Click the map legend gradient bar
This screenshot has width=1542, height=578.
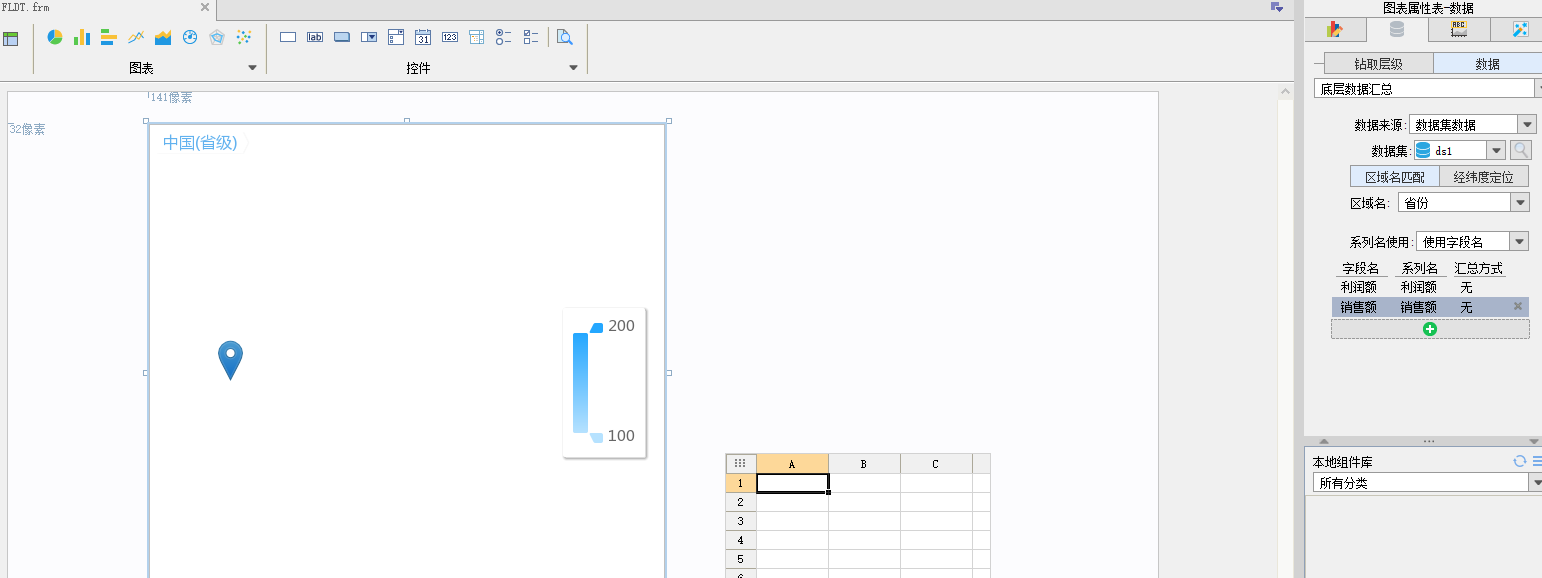click(x=581, y=382)
